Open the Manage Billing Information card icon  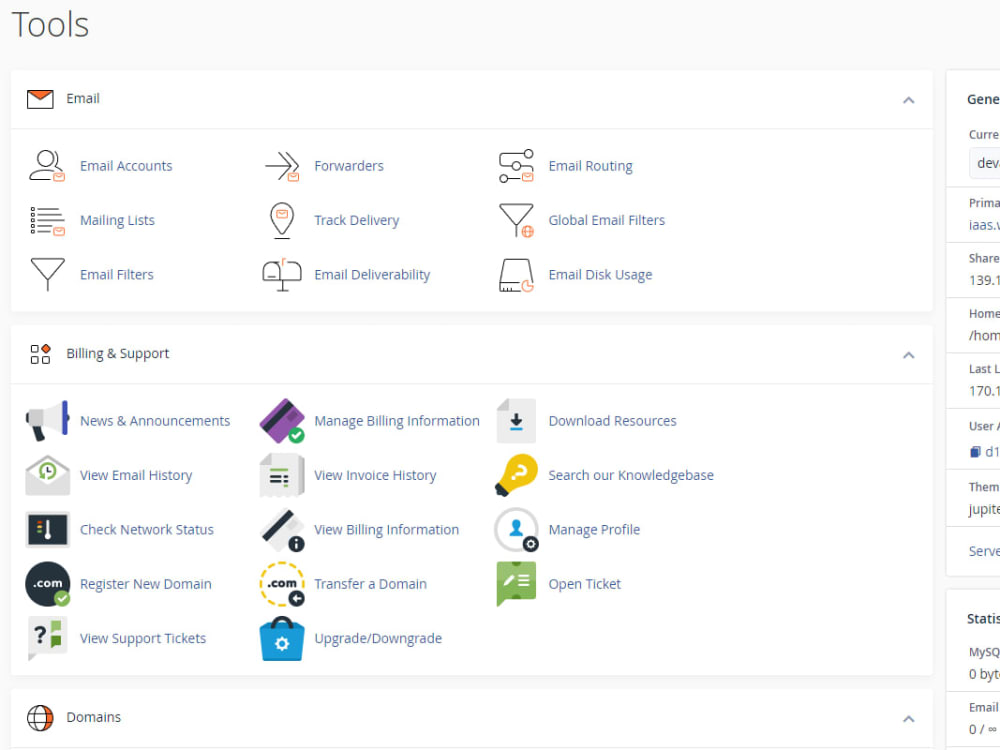click(x=282, y=421)
